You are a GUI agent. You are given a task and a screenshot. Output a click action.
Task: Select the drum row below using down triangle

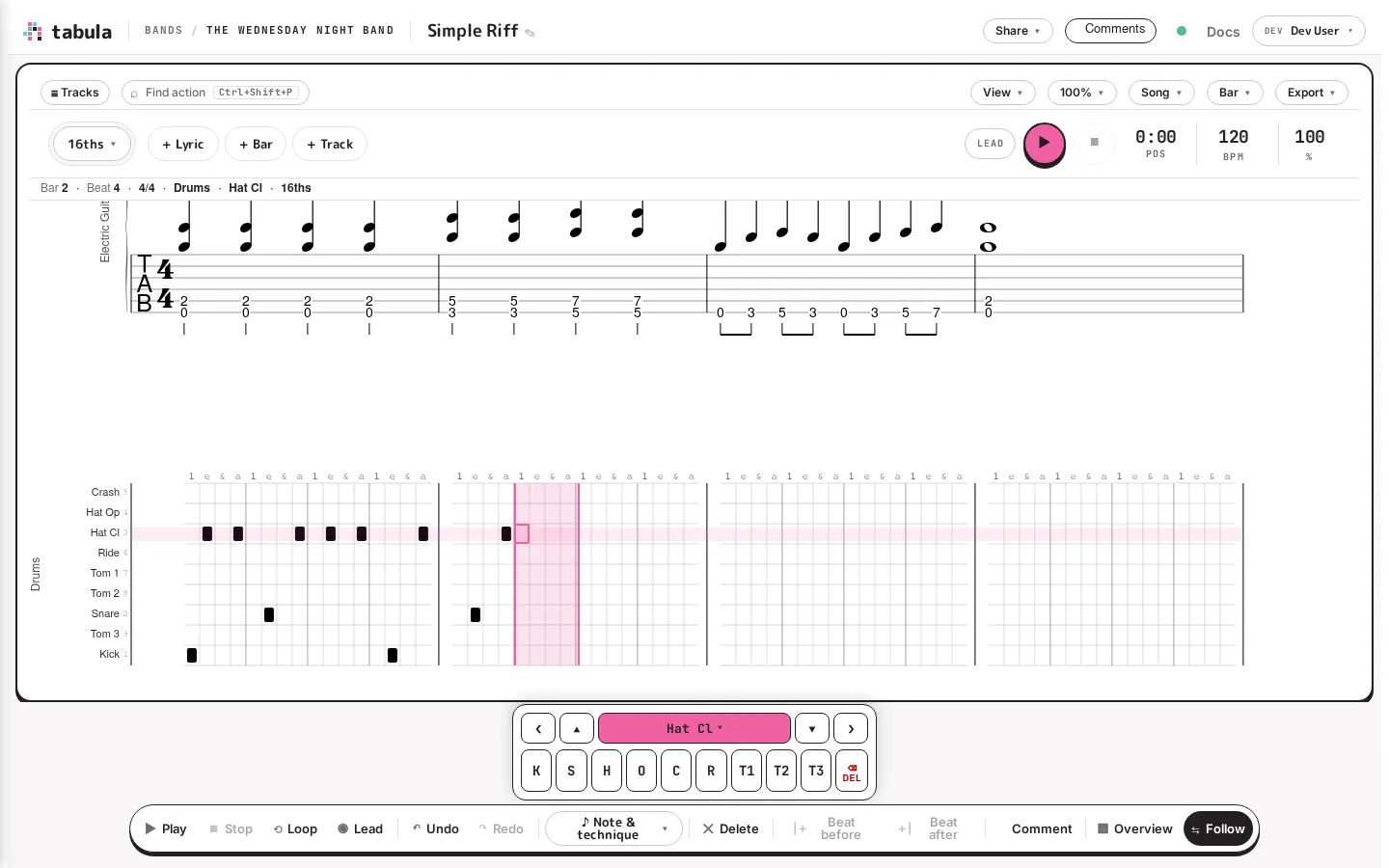[x=812, y=728]
